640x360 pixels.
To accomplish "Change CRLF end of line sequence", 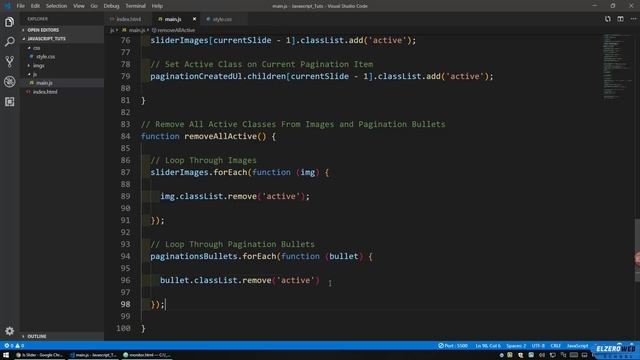I will (x=556, y=346).
